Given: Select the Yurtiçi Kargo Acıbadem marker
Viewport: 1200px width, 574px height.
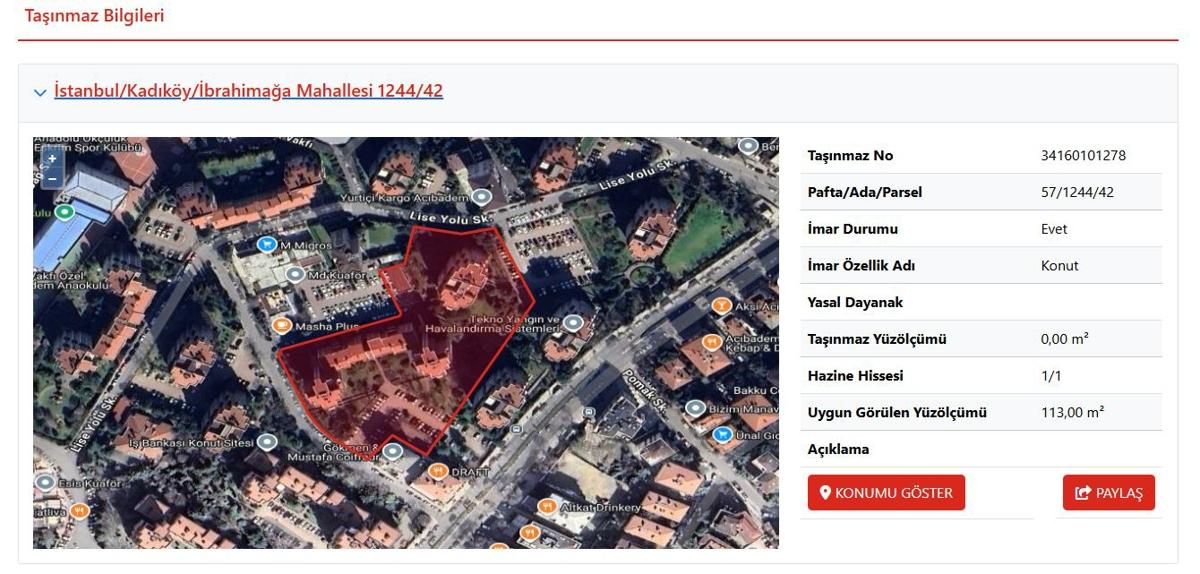Looking at the screenshot, I should pos(482,197).
